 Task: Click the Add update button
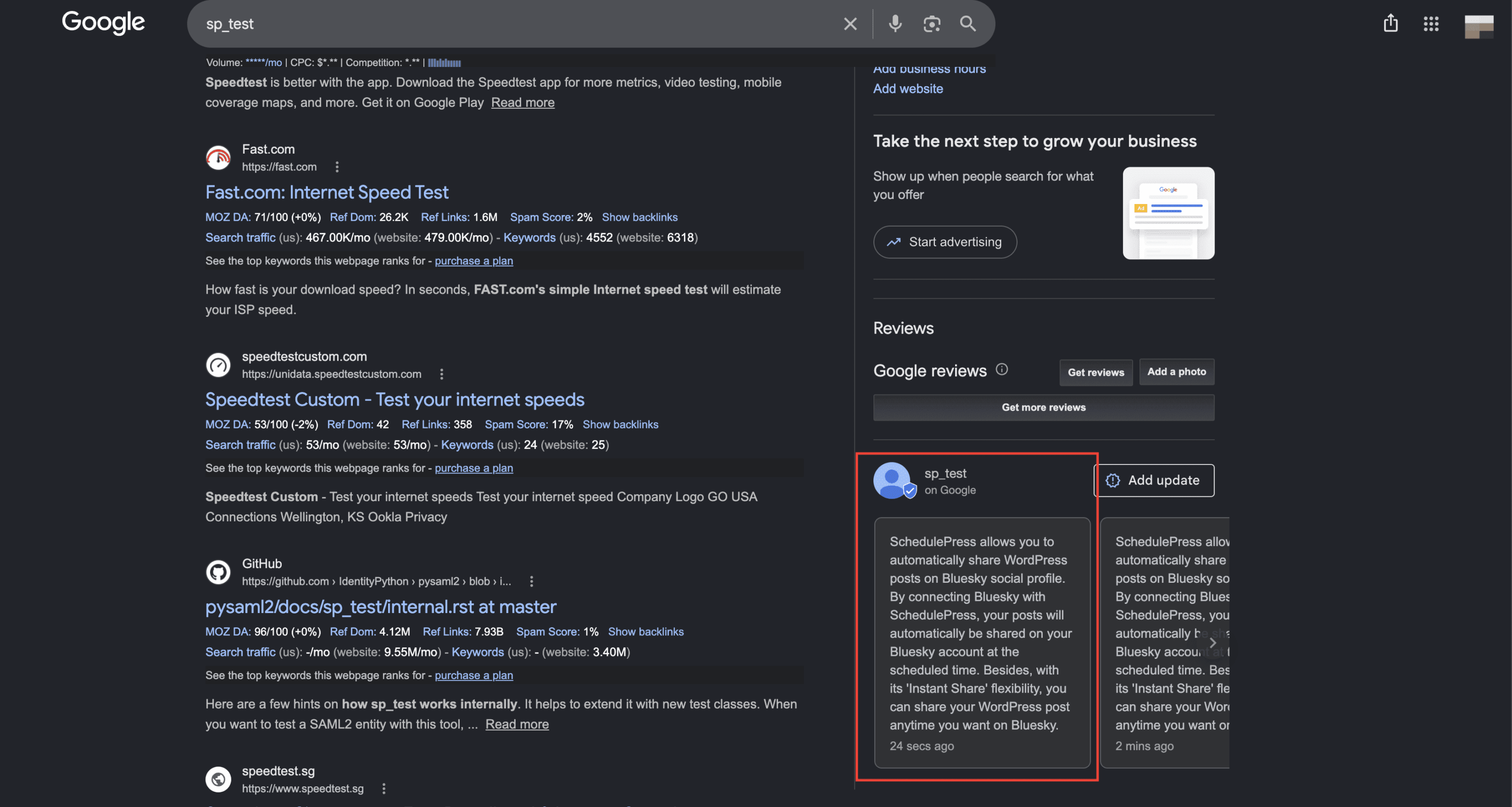[x=1154, y=481]
